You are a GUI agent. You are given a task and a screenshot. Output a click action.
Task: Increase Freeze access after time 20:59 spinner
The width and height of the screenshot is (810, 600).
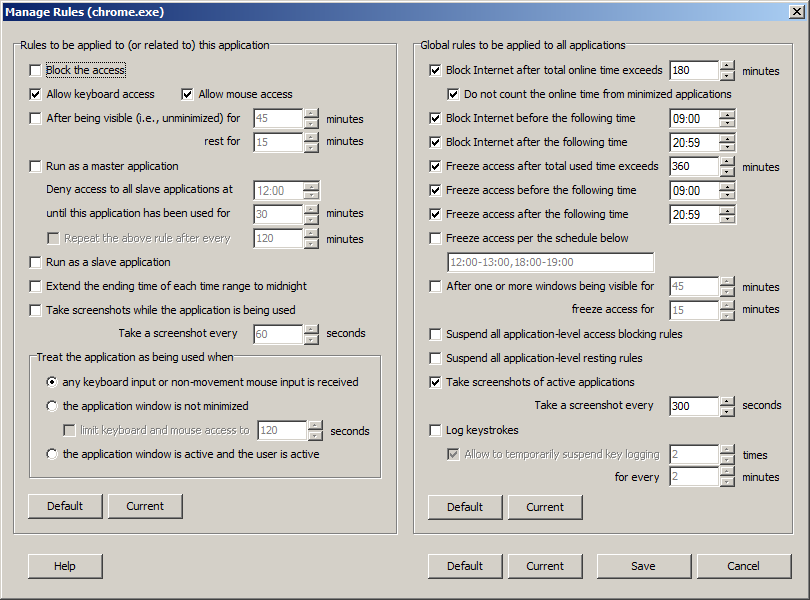(x=727, y=210)
